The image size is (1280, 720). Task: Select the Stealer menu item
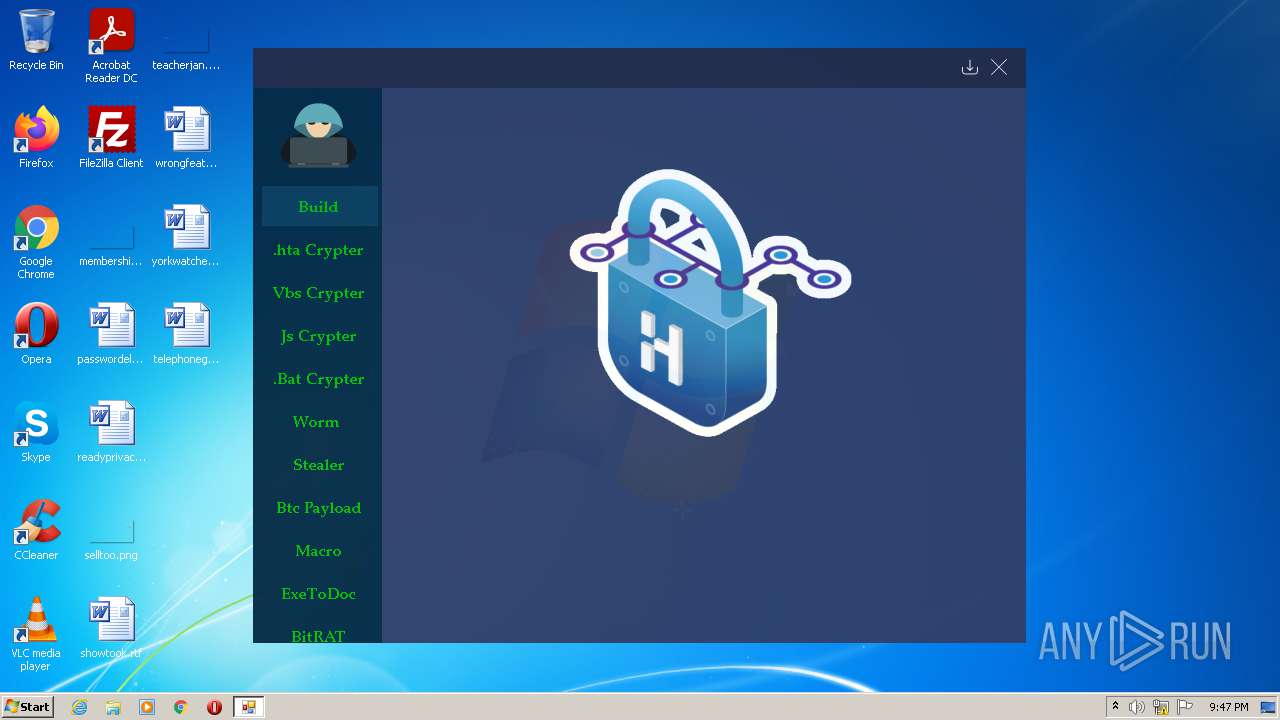pos(319,465)
